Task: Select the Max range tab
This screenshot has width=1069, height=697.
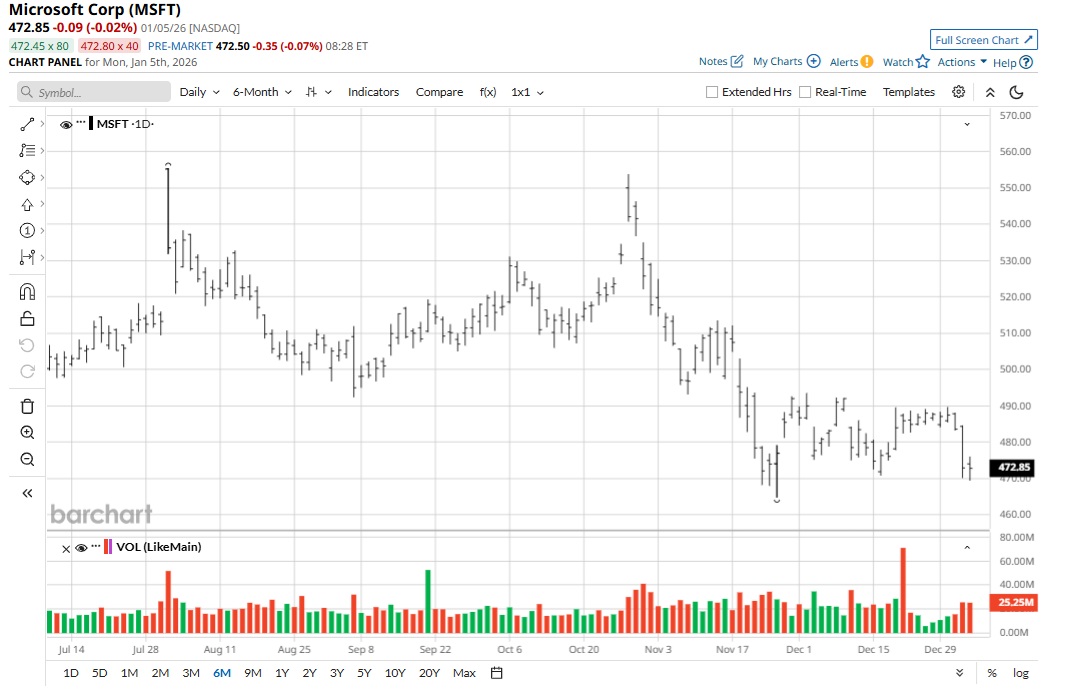Action: pyautogui.click(x=464, y=673)
